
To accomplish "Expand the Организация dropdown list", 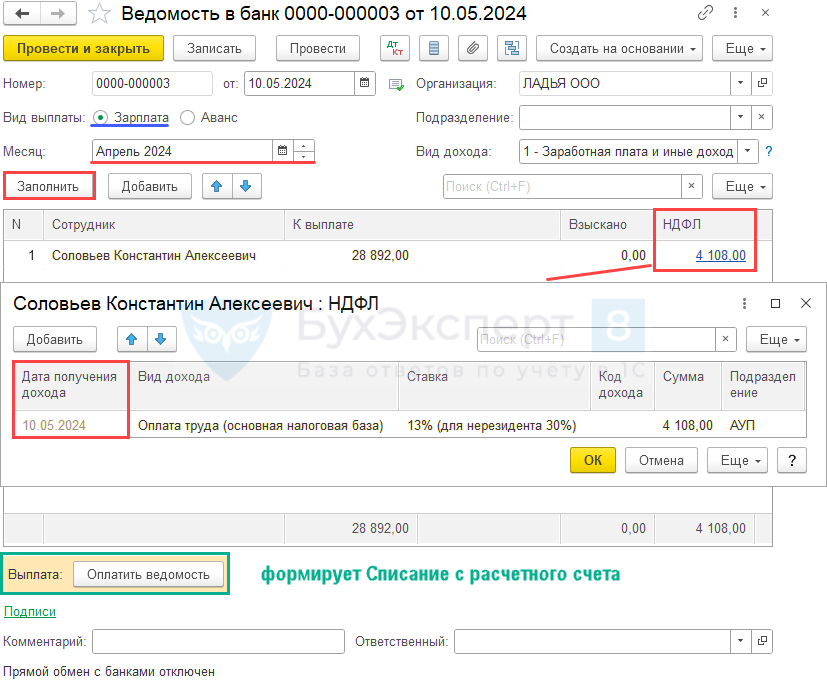I will 740,84.
